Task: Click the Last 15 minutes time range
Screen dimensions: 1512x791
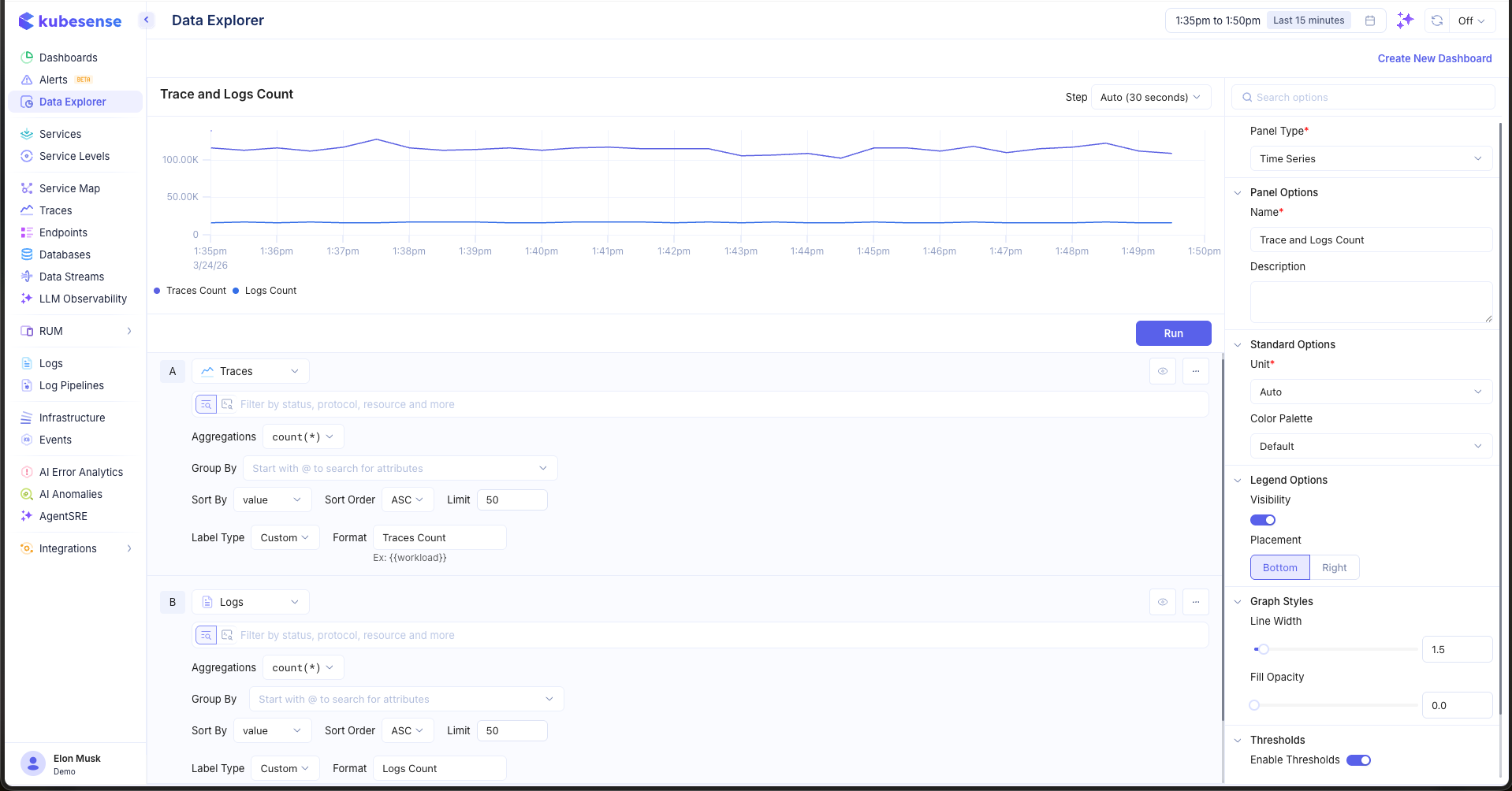Action: (x=1309, y=20)
